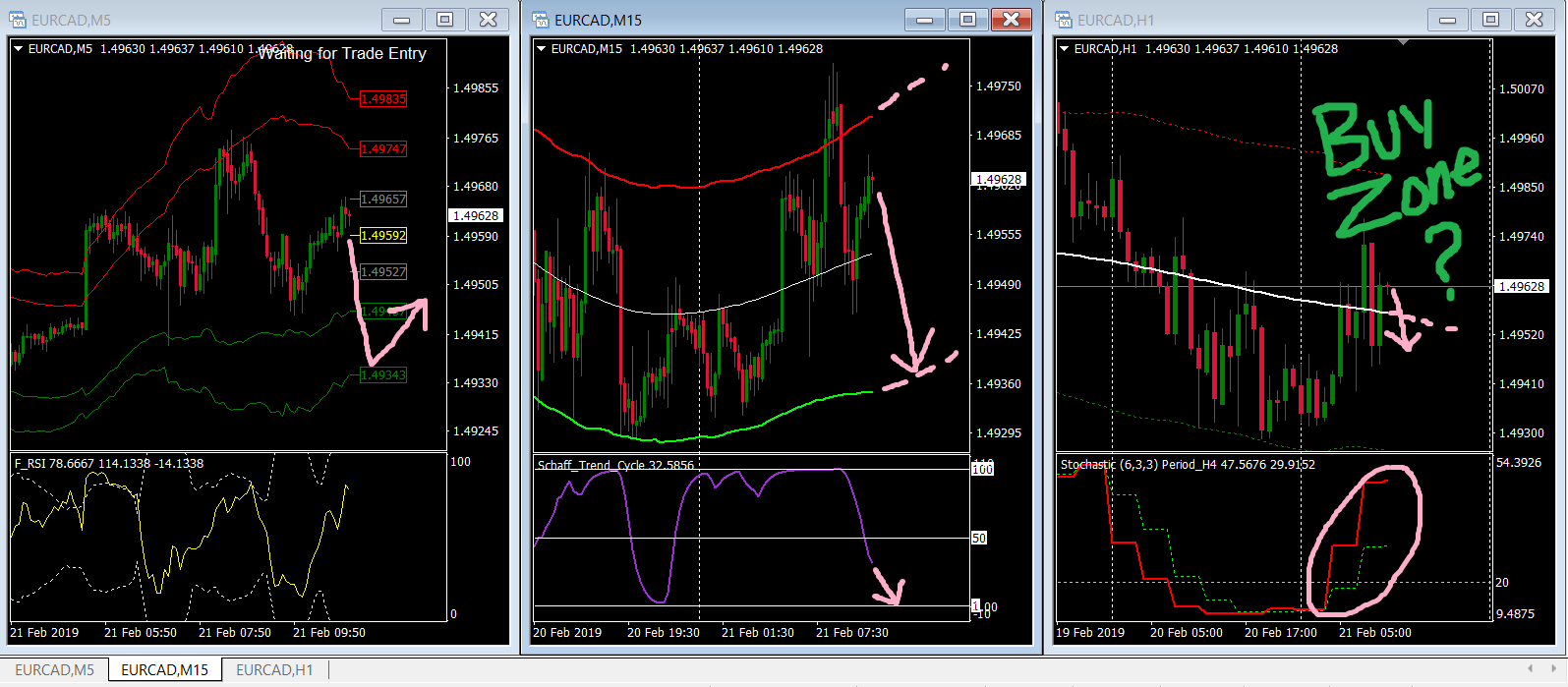Click the current price 1.49628 tag on M15

pyautogui.click(x=999, y=179)
